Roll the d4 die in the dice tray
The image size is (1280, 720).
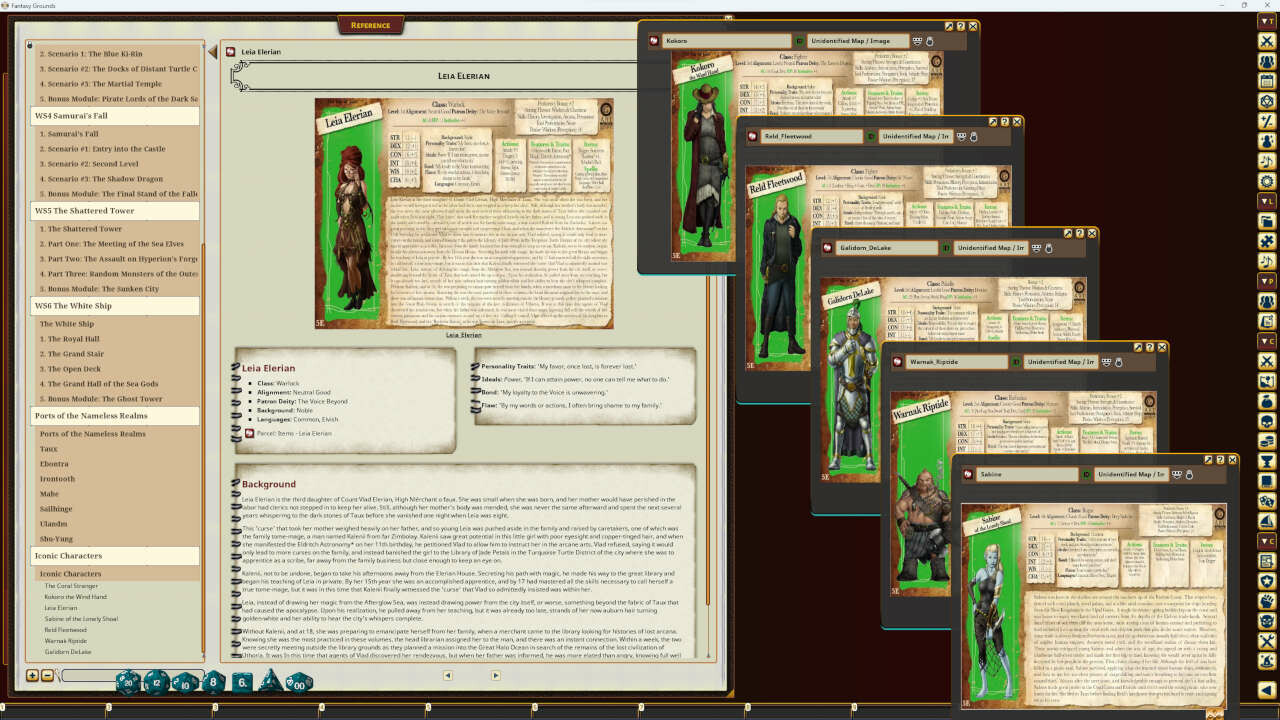click(x=268, y=684)
